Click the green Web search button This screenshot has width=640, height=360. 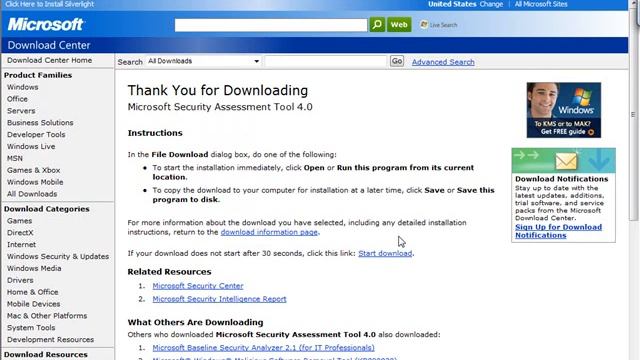399,24
